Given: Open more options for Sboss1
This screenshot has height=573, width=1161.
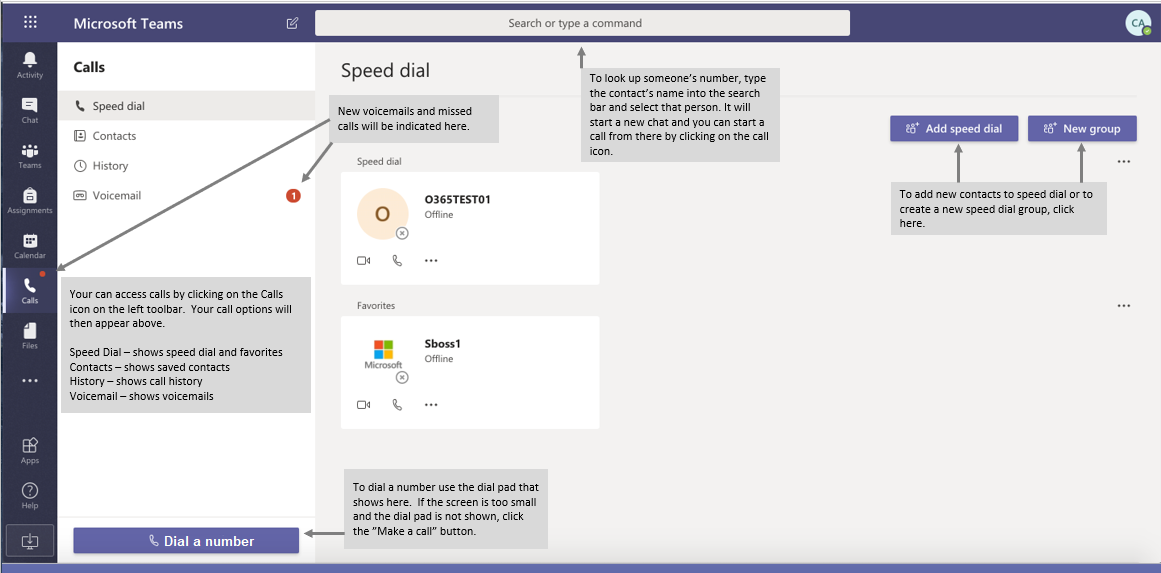Looking at the screenshot, I should 431,405.
